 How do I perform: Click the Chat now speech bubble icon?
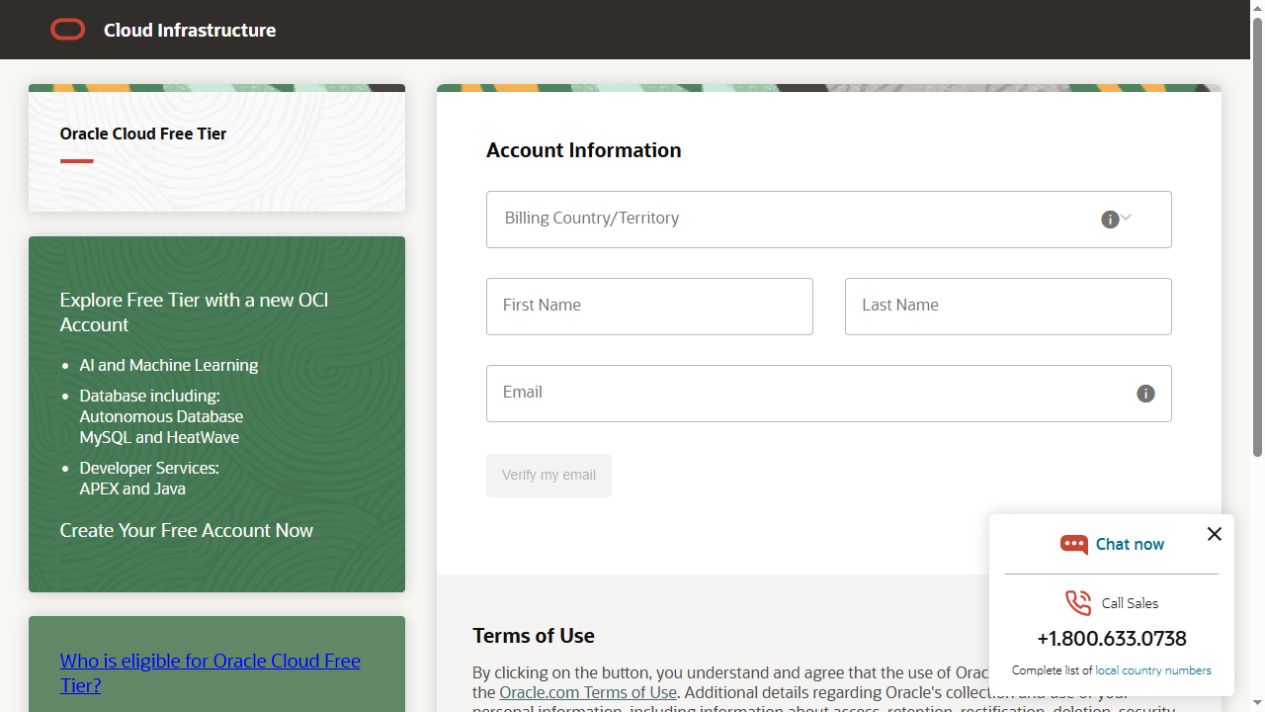(x=1074, y=544)
